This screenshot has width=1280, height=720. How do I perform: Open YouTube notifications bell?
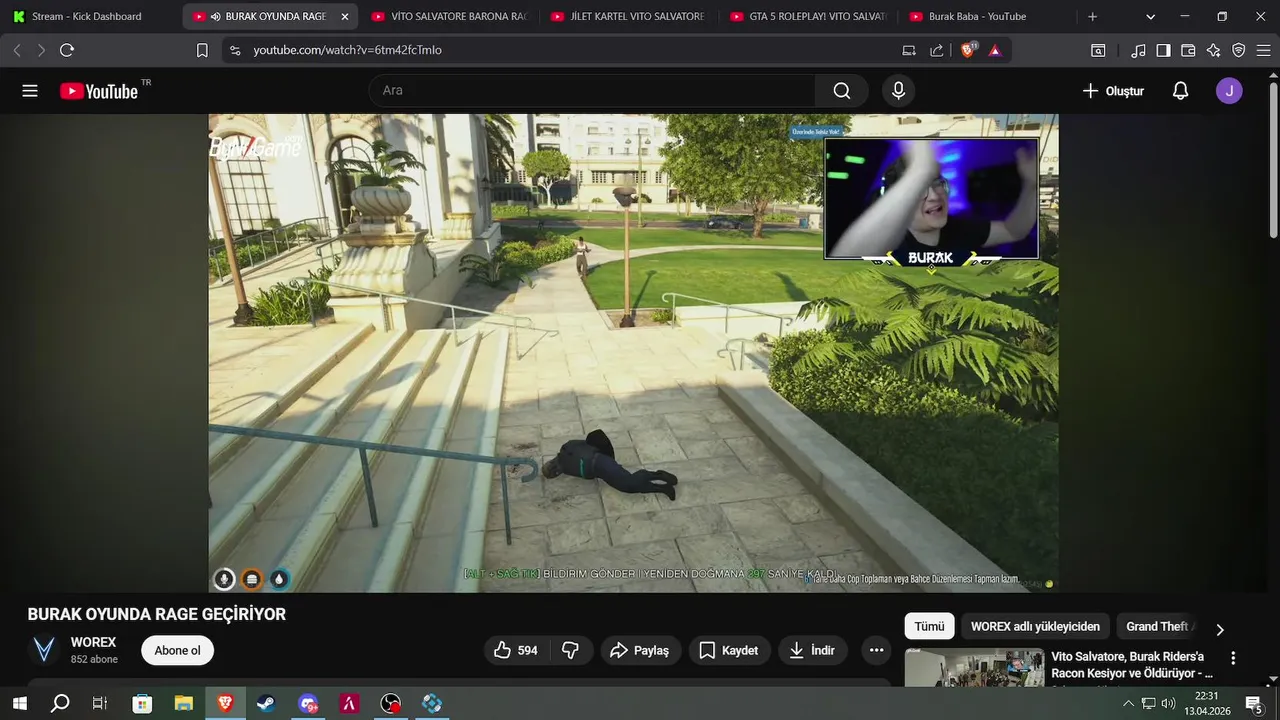pyautogui.click(x=1180, y=91)
